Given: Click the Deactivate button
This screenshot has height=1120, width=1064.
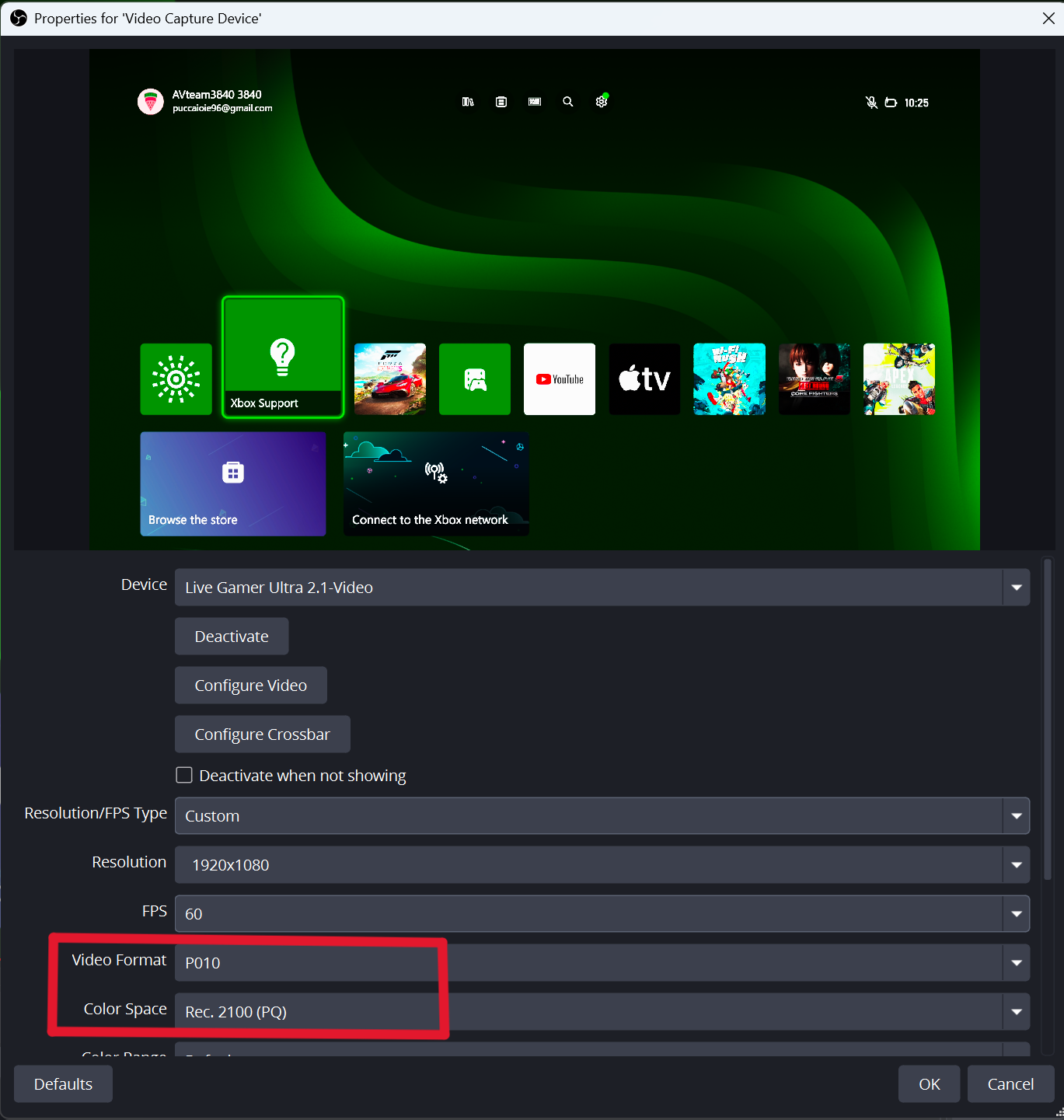Looking at the screenshot, I should coord(232,637).
